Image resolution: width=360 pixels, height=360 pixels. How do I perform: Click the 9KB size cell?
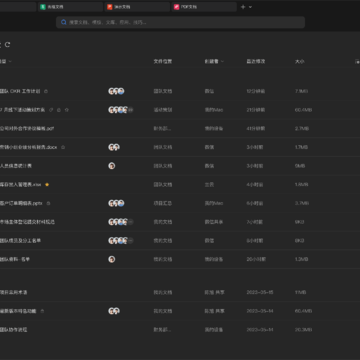point(299,222)
